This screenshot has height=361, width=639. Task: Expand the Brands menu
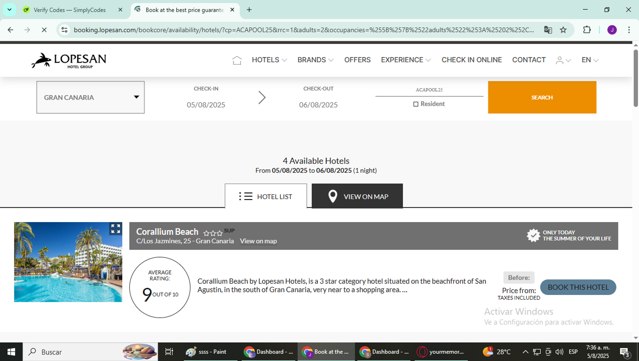click(x=315, y=60)
